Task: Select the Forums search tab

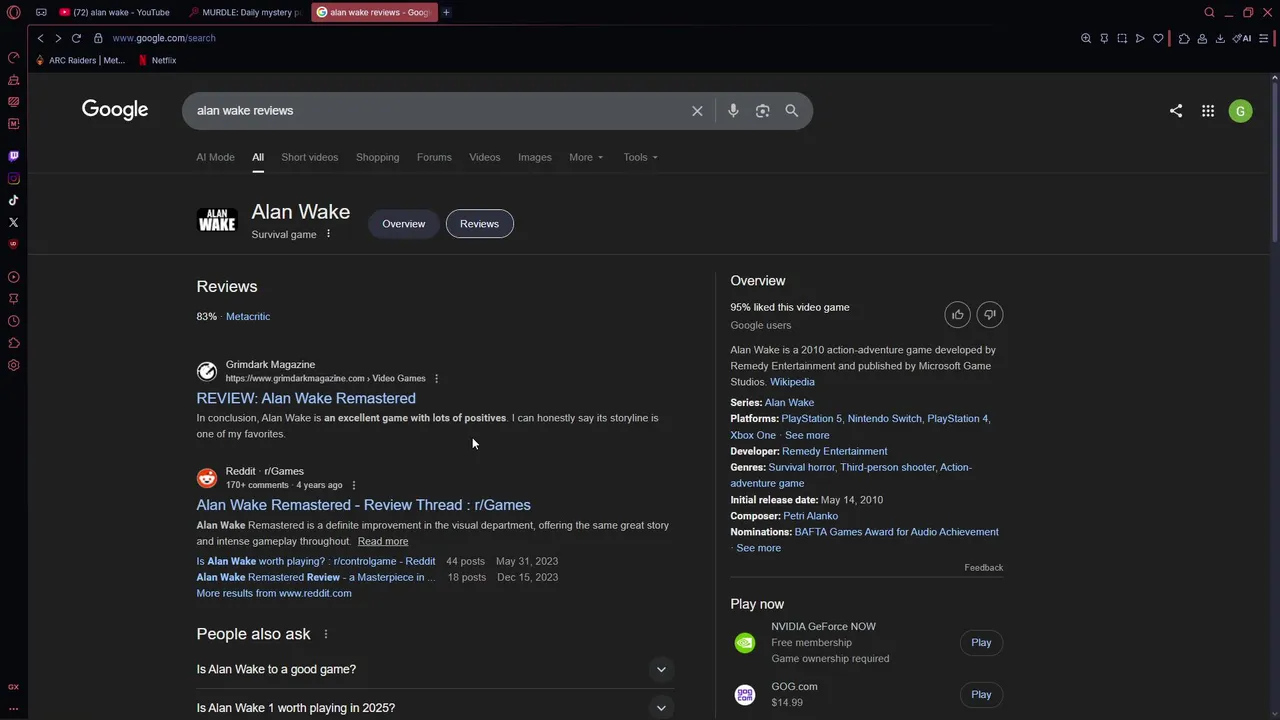Action: point(434,157)
